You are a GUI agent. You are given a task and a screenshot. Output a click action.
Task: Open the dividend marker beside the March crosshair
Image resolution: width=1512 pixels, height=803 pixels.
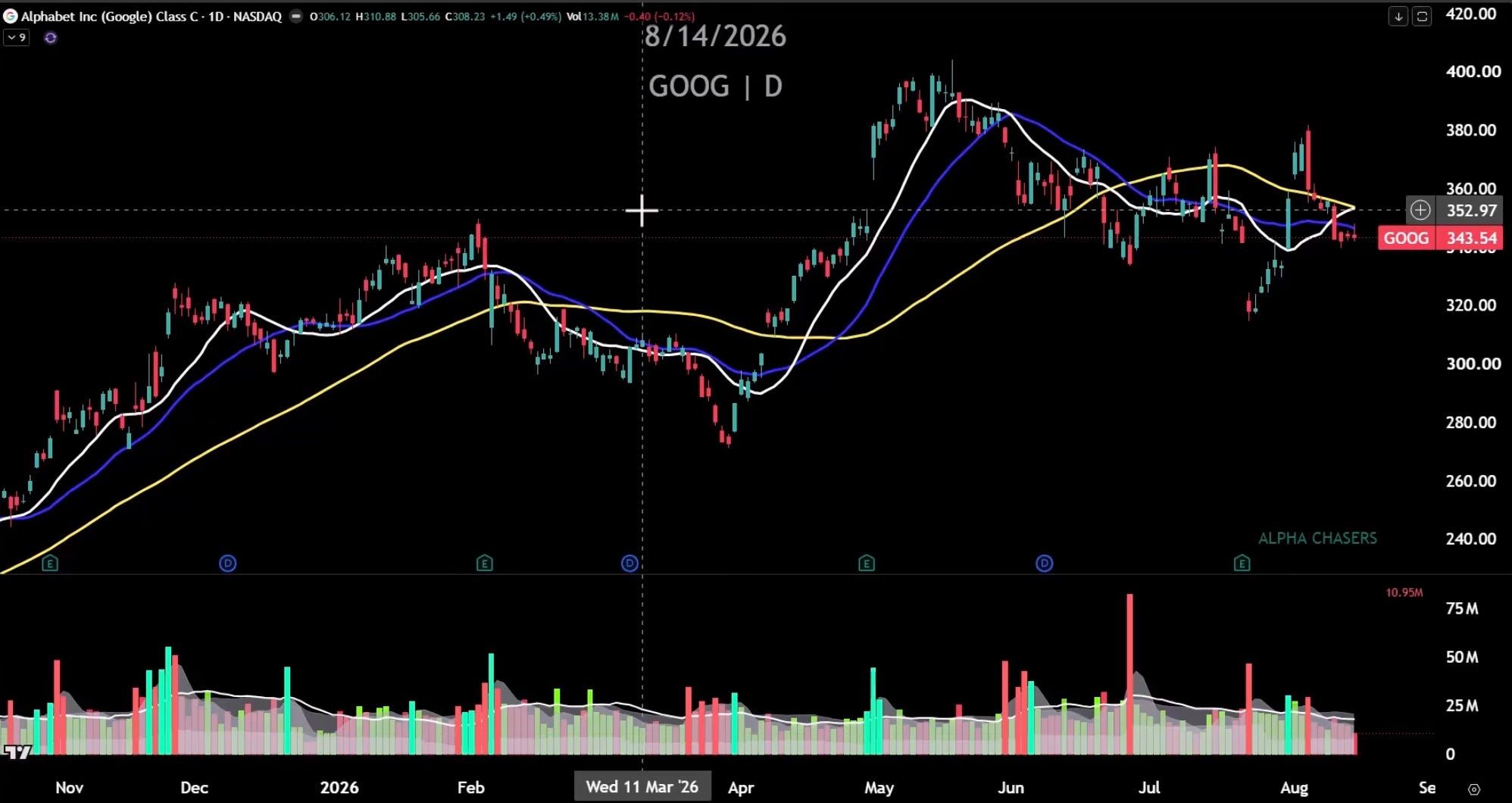pos(629,563)
